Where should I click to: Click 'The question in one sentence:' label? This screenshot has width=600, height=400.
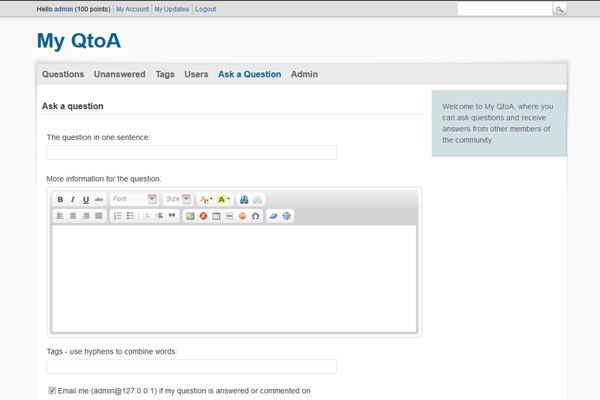point(98,137)
